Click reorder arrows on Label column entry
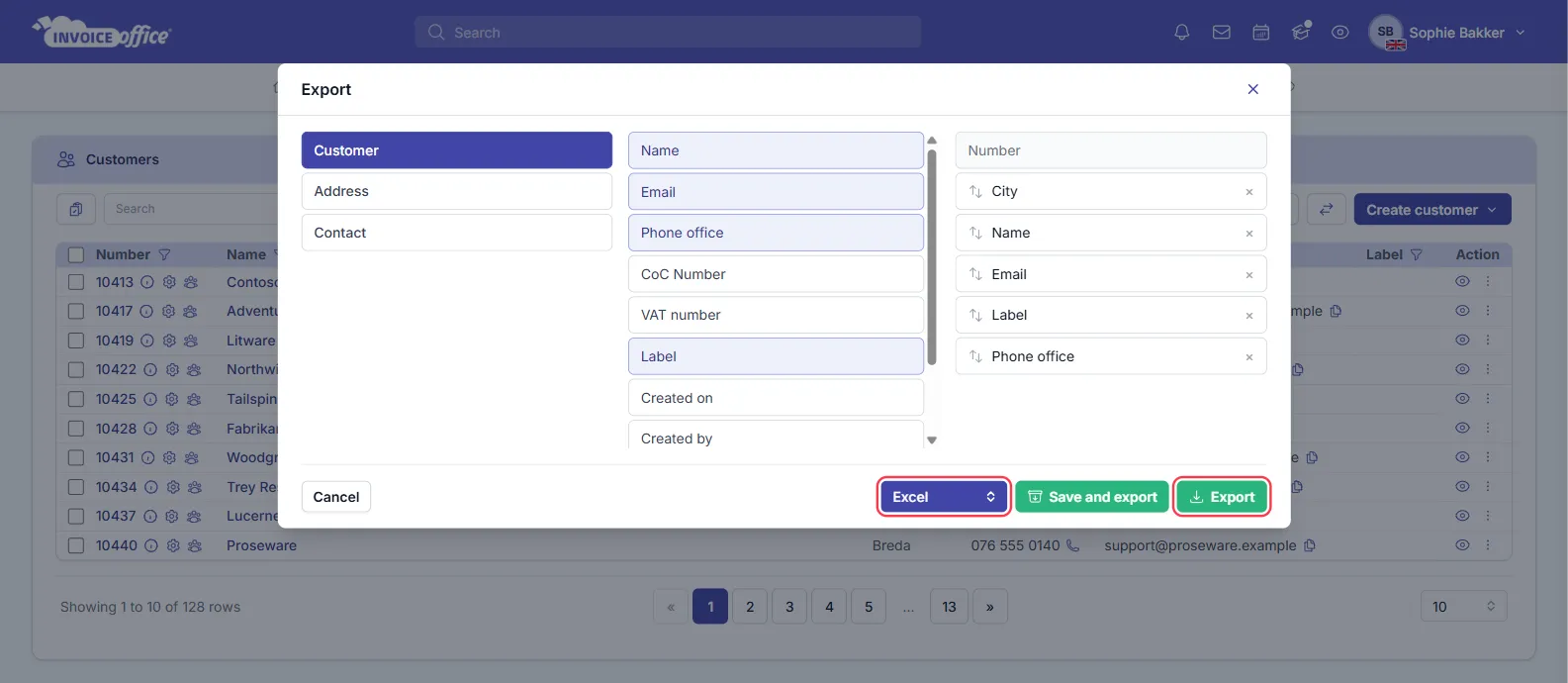Viewport: 1568px width, 683px height. 975,315
